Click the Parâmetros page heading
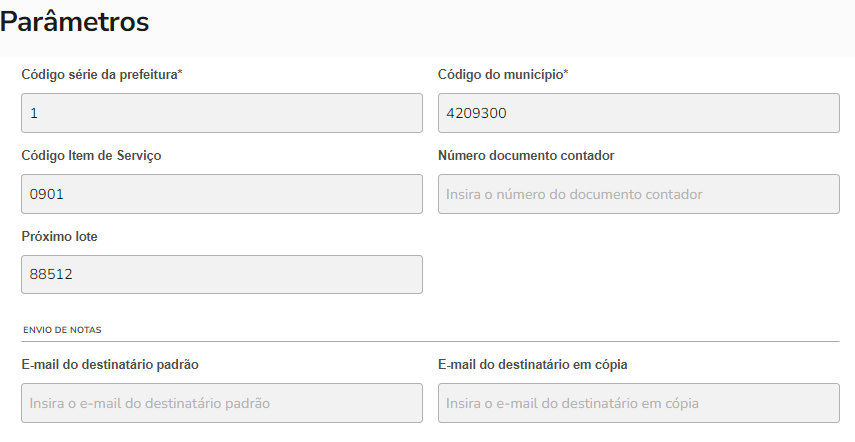The width and height of the screenshot is (855, 442). [x=75, y=21]
